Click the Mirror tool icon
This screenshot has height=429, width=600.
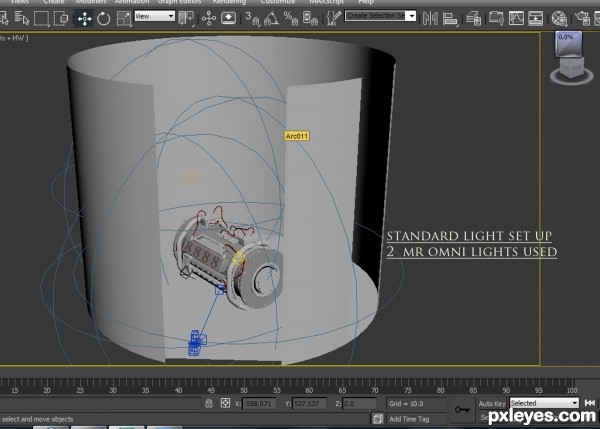coord(430,18)
